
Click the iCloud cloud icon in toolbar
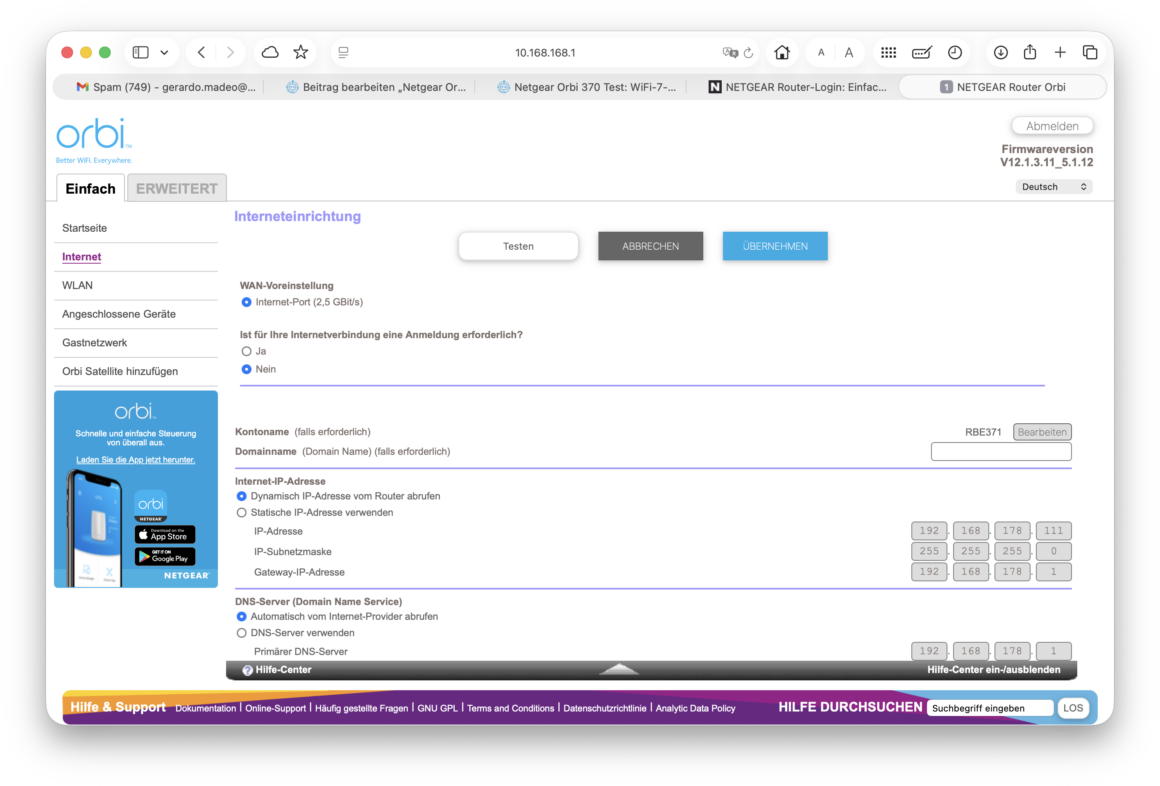tap(270, 53)
